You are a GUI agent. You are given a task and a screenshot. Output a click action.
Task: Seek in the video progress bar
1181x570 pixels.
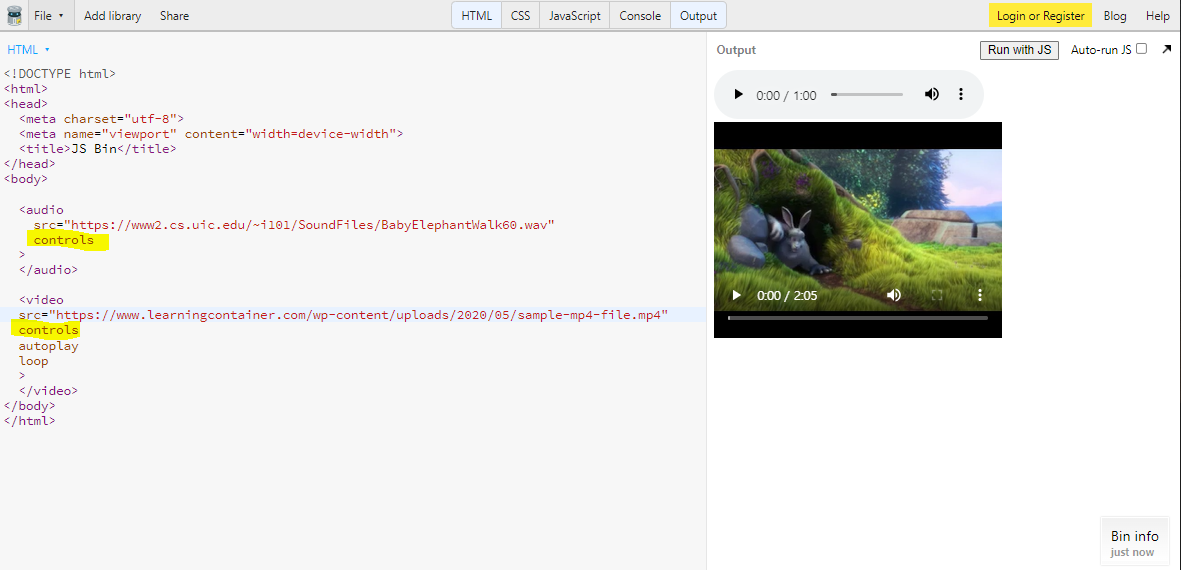(x=858, y=318)
